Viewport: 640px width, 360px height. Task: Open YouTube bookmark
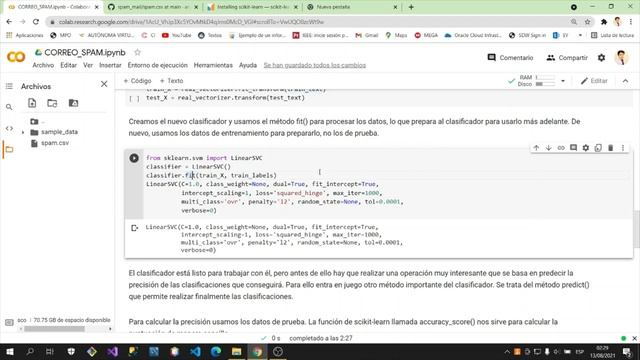(176, 36)
